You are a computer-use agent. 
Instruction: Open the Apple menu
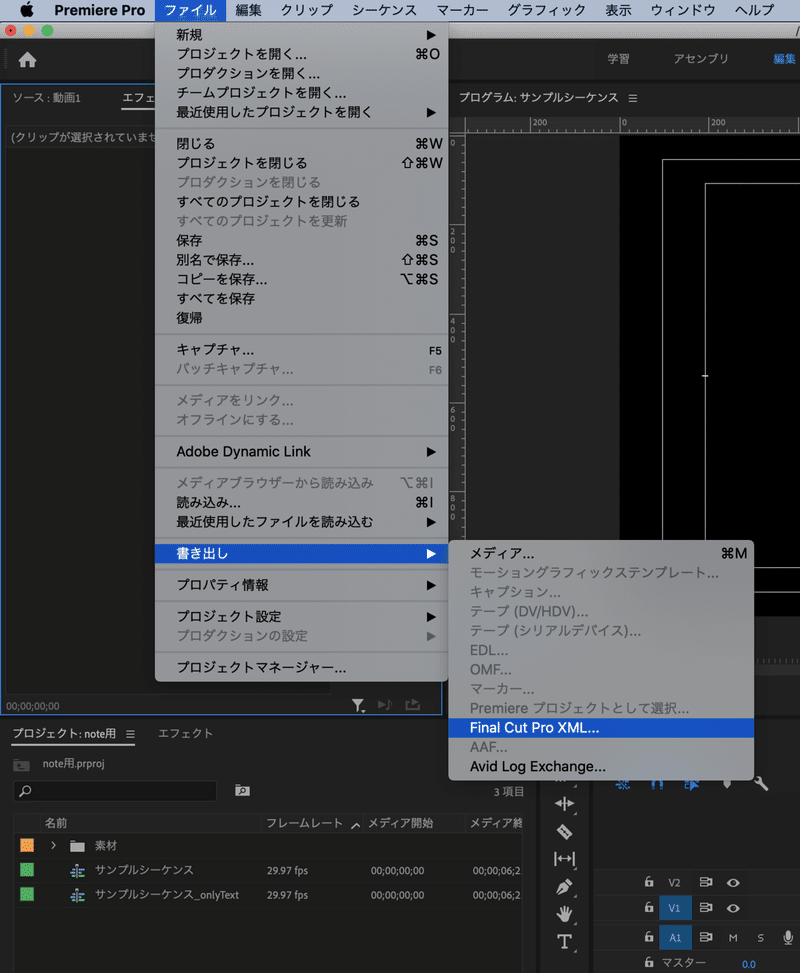click(27, 10)
